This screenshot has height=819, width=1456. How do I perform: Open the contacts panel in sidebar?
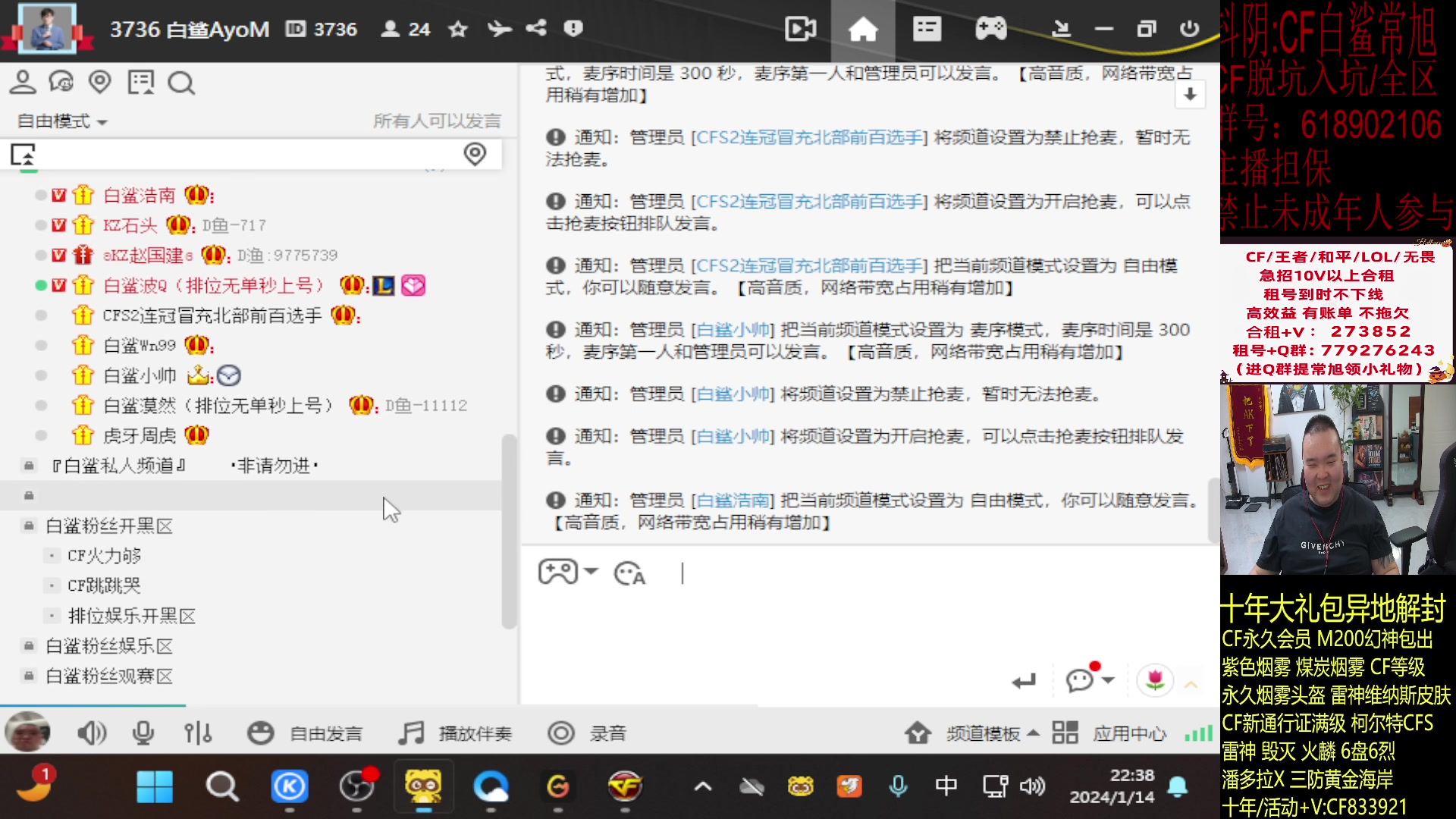[24, 82]
